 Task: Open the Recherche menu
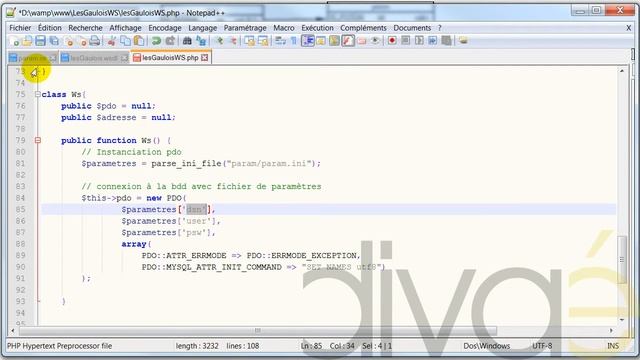point(85,28)
